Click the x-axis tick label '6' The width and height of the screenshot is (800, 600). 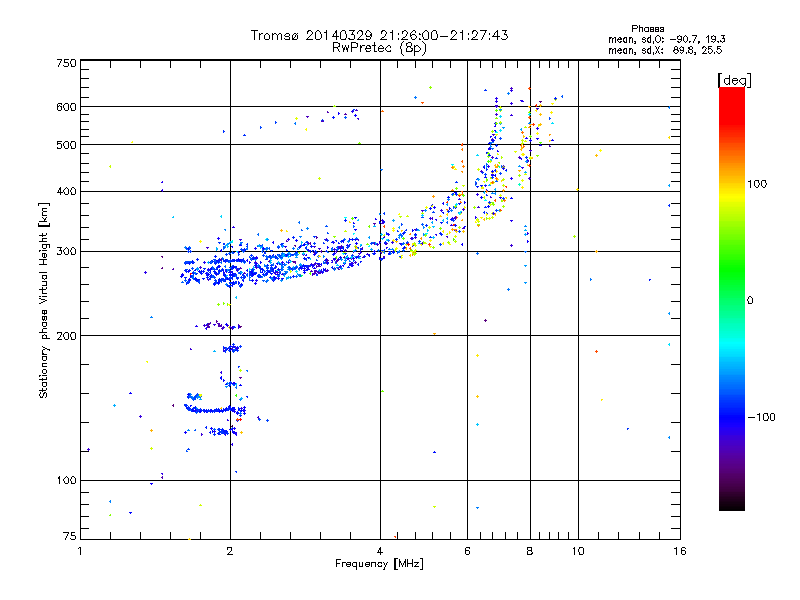point(467,551)
